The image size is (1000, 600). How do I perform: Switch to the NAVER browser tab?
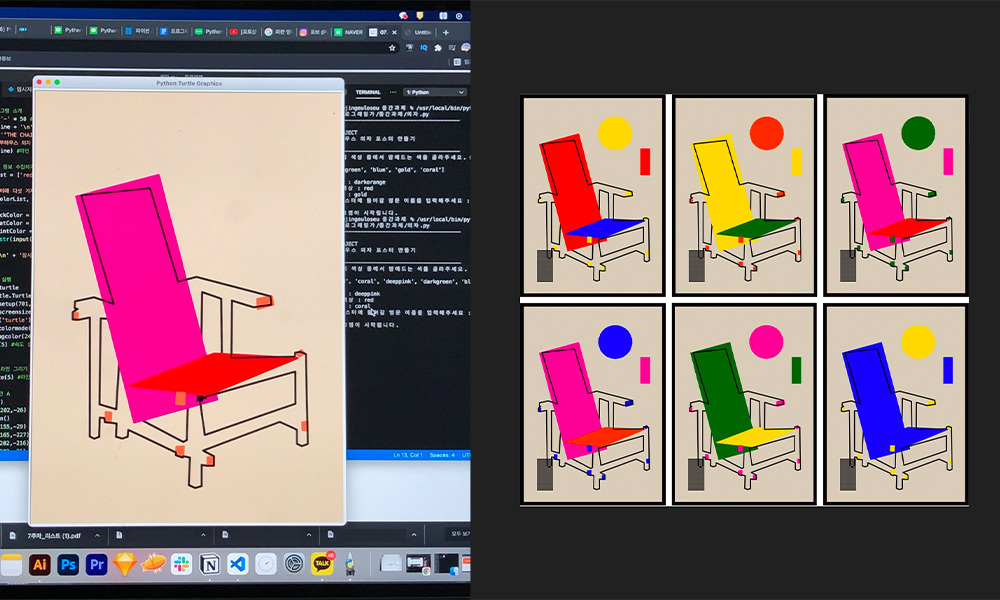[x=349, y=32]
